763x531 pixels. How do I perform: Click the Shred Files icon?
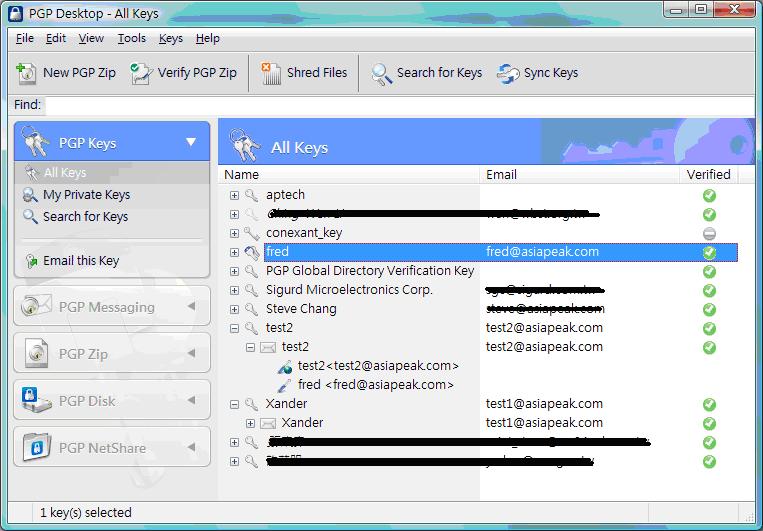[x=271, y=73]
